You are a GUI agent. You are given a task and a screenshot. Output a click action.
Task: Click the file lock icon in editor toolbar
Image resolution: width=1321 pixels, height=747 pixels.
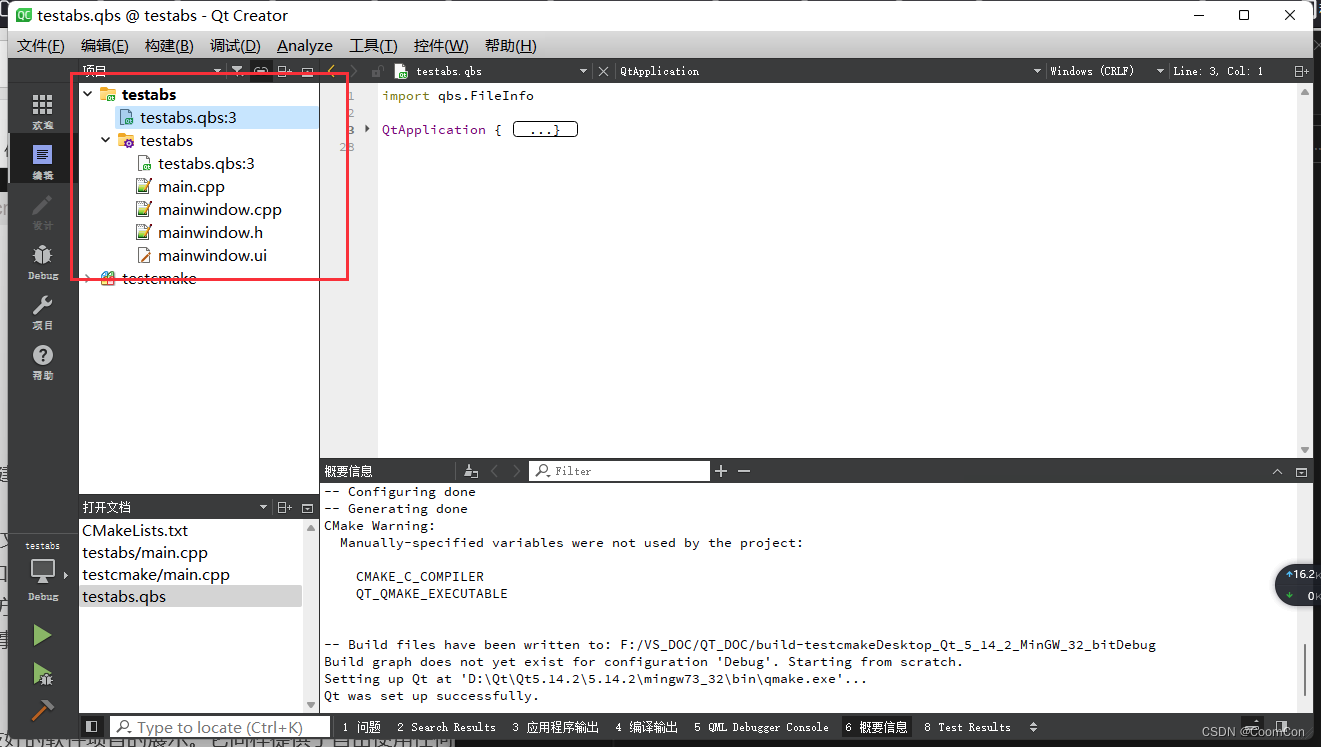click(377, 71)
